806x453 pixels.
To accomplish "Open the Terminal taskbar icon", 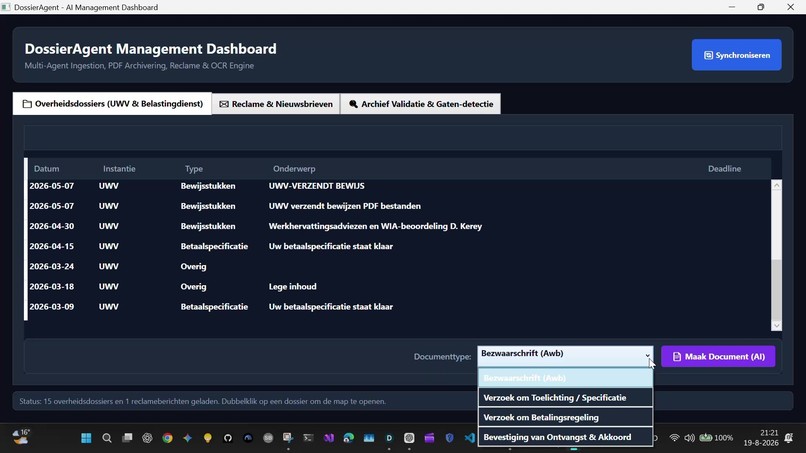I will [308, 438].
